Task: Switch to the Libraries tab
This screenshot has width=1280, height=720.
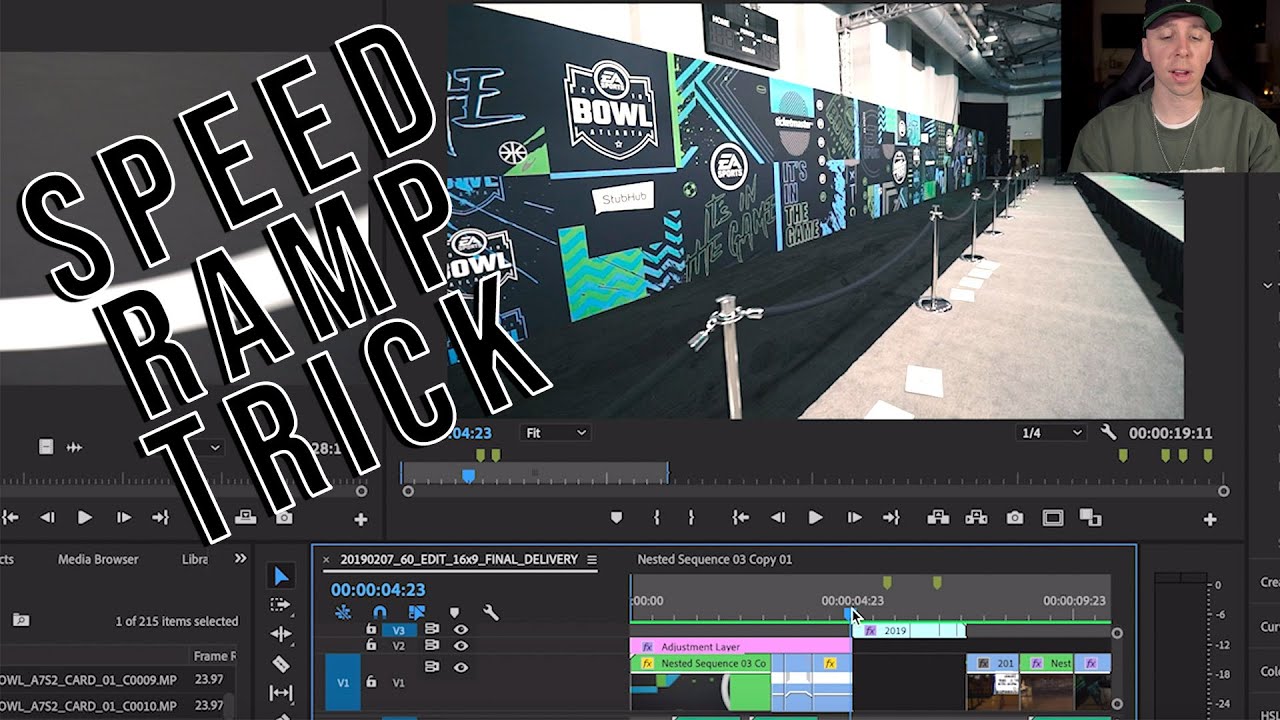Action: click(195, 559)
